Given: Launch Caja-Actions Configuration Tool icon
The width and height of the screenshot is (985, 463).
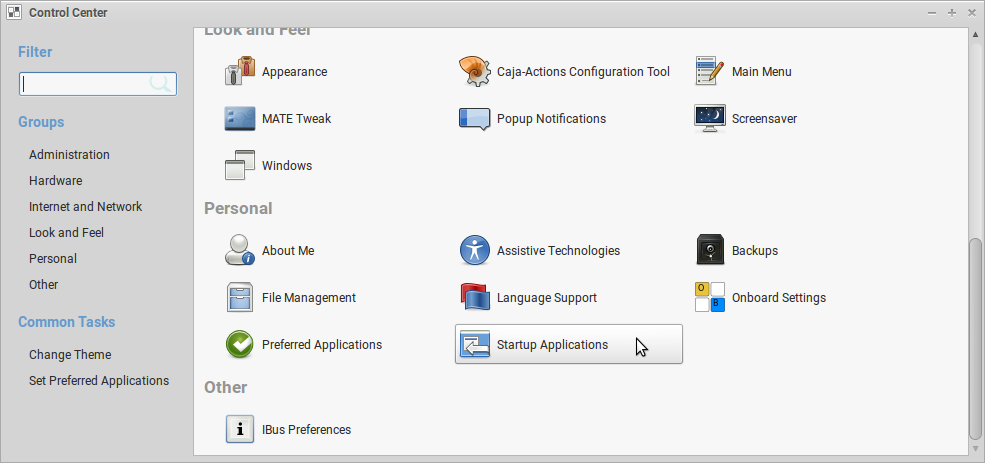Looking at the screenshot, I should point(474,72).
